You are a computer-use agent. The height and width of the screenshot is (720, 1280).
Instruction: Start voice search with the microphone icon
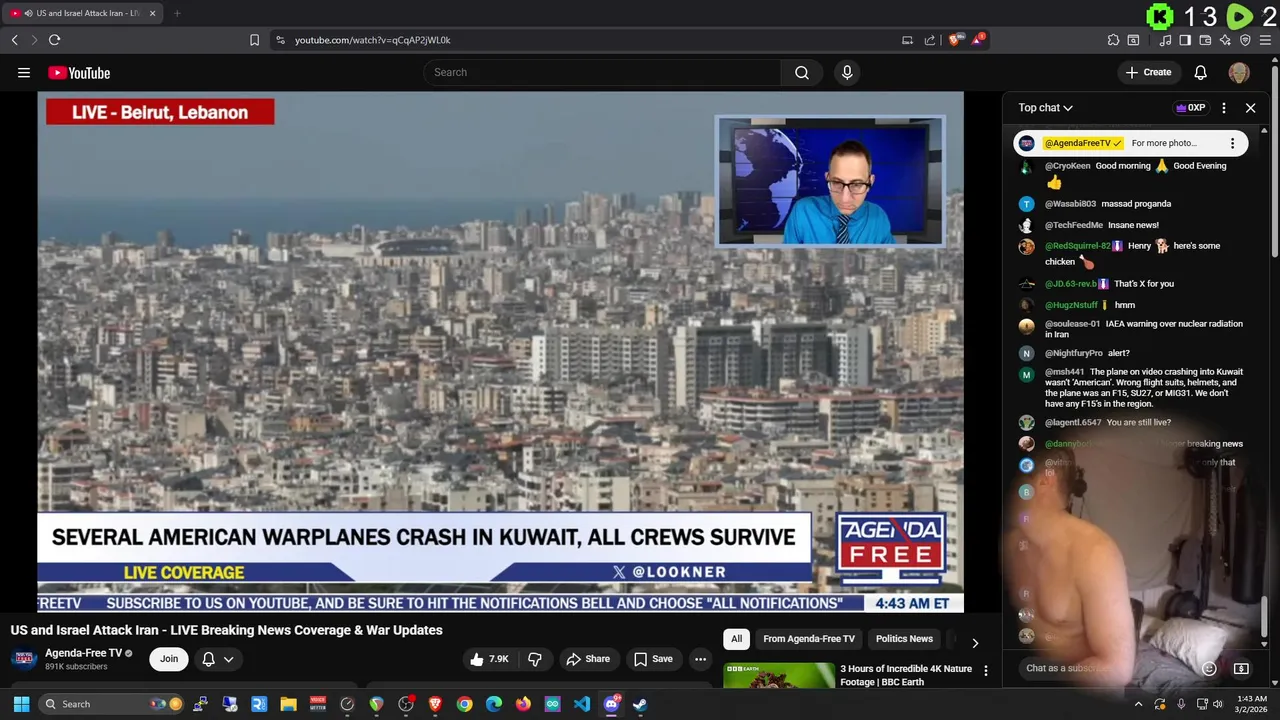coord(847,72)
